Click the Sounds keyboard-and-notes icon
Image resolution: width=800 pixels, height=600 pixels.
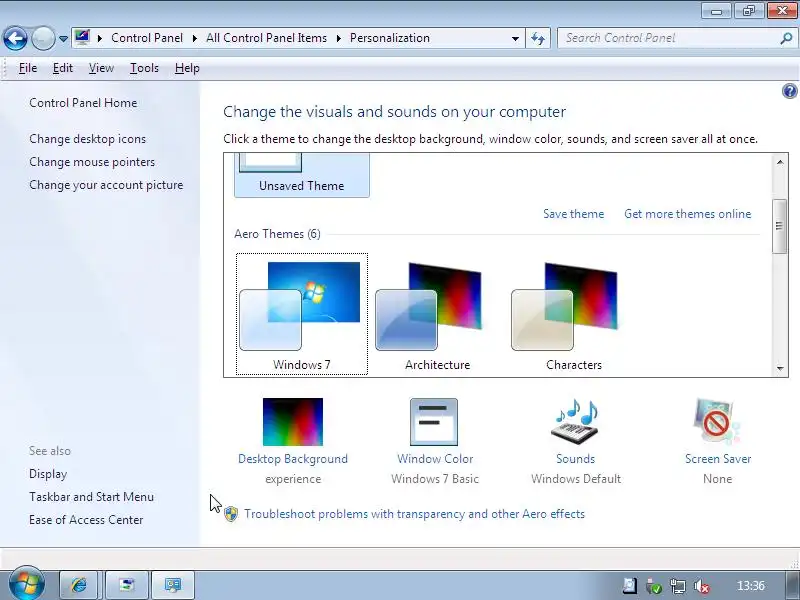coord(576,422)
